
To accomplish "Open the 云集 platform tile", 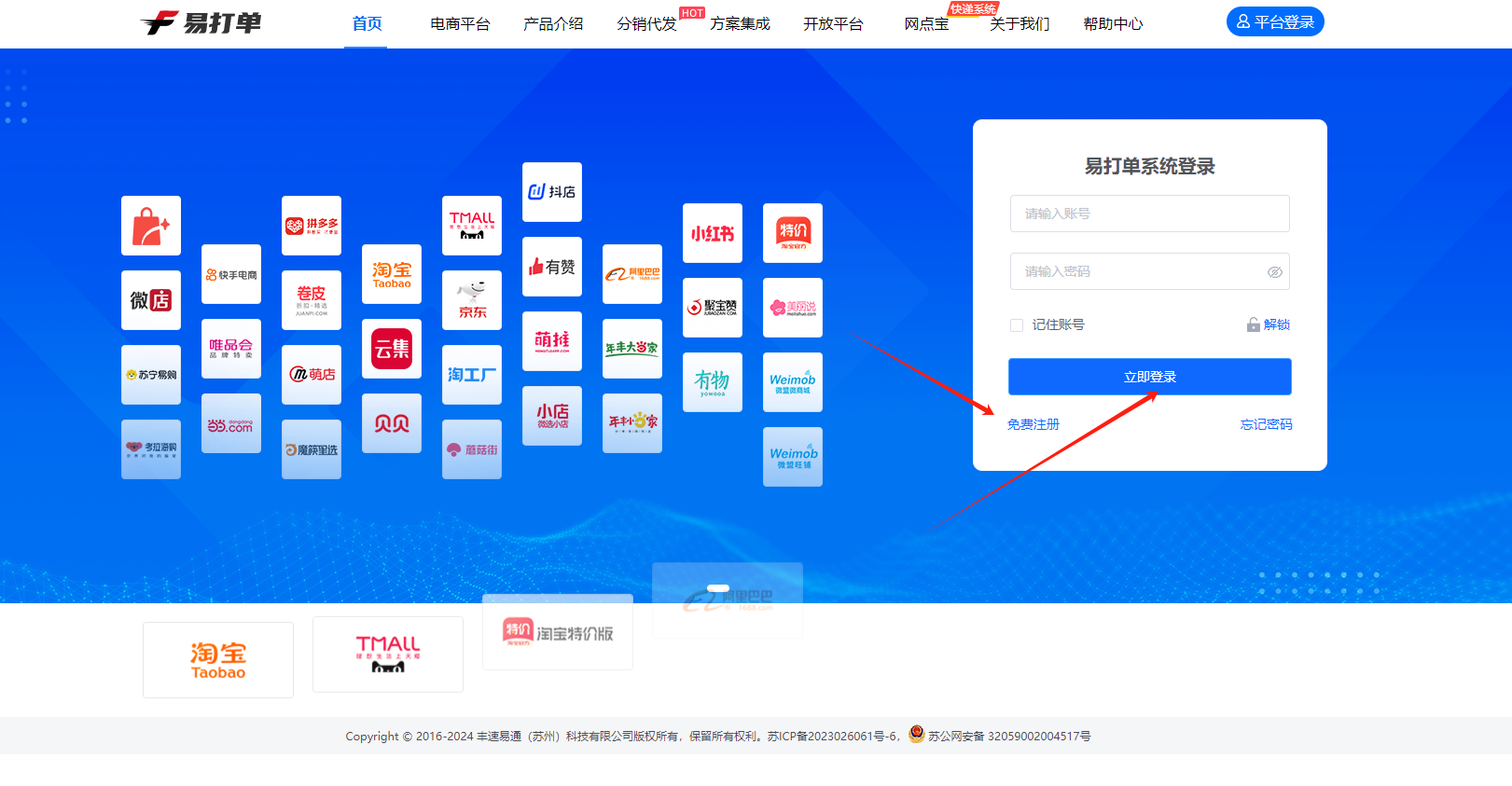I will 392,349.
